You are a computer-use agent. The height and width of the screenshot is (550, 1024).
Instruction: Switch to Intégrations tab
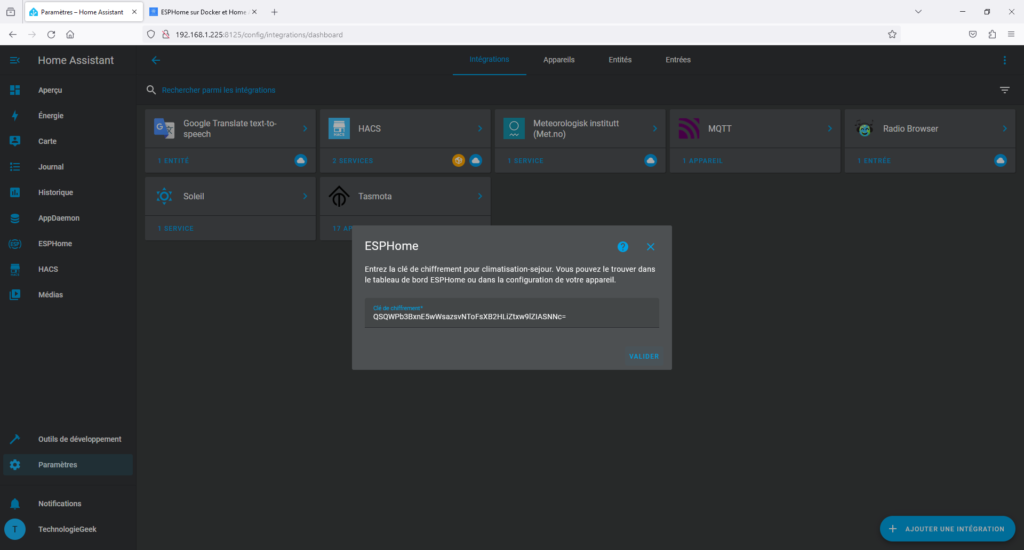tap(489, 59)
